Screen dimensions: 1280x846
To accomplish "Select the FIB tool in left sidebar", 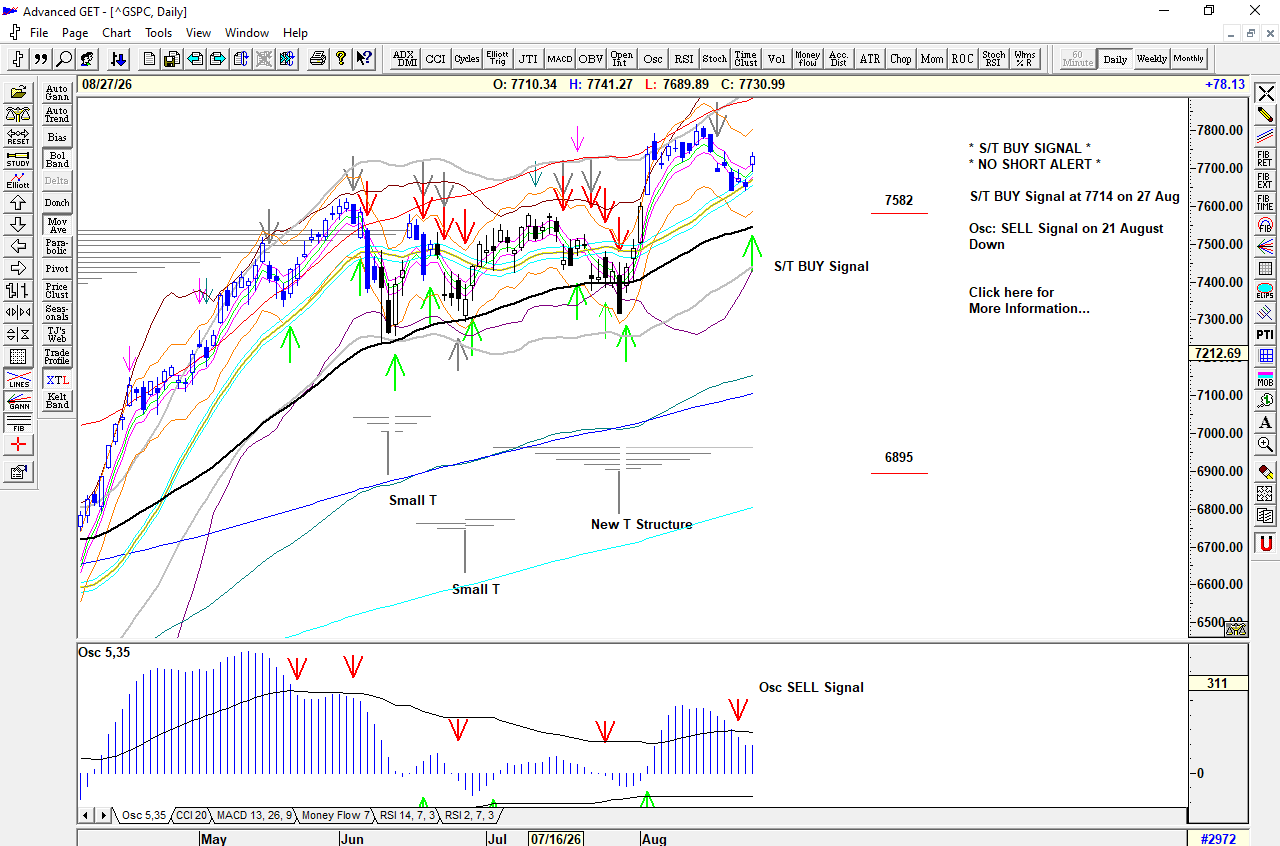I will tap(19, 424).
